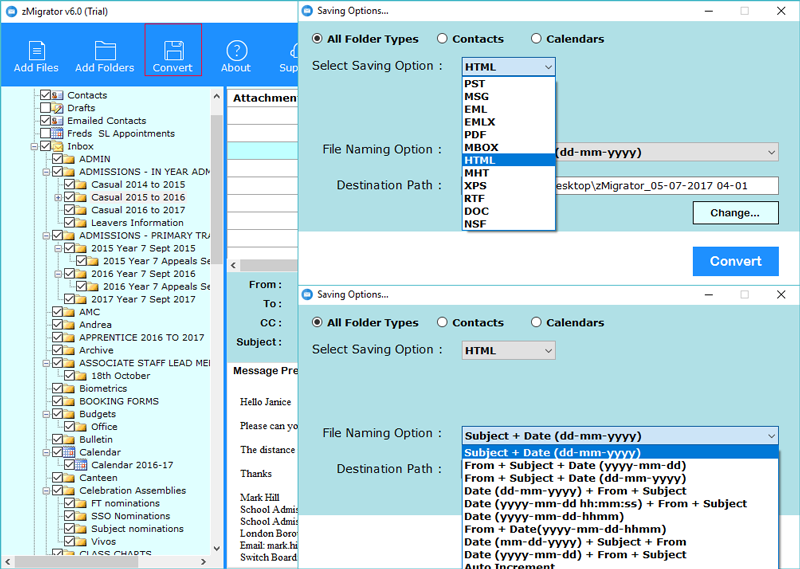Select Calendars radio in lower Saving Options
Screen dimensions: 800x569
pyautogui.click(x=536, y=322)
